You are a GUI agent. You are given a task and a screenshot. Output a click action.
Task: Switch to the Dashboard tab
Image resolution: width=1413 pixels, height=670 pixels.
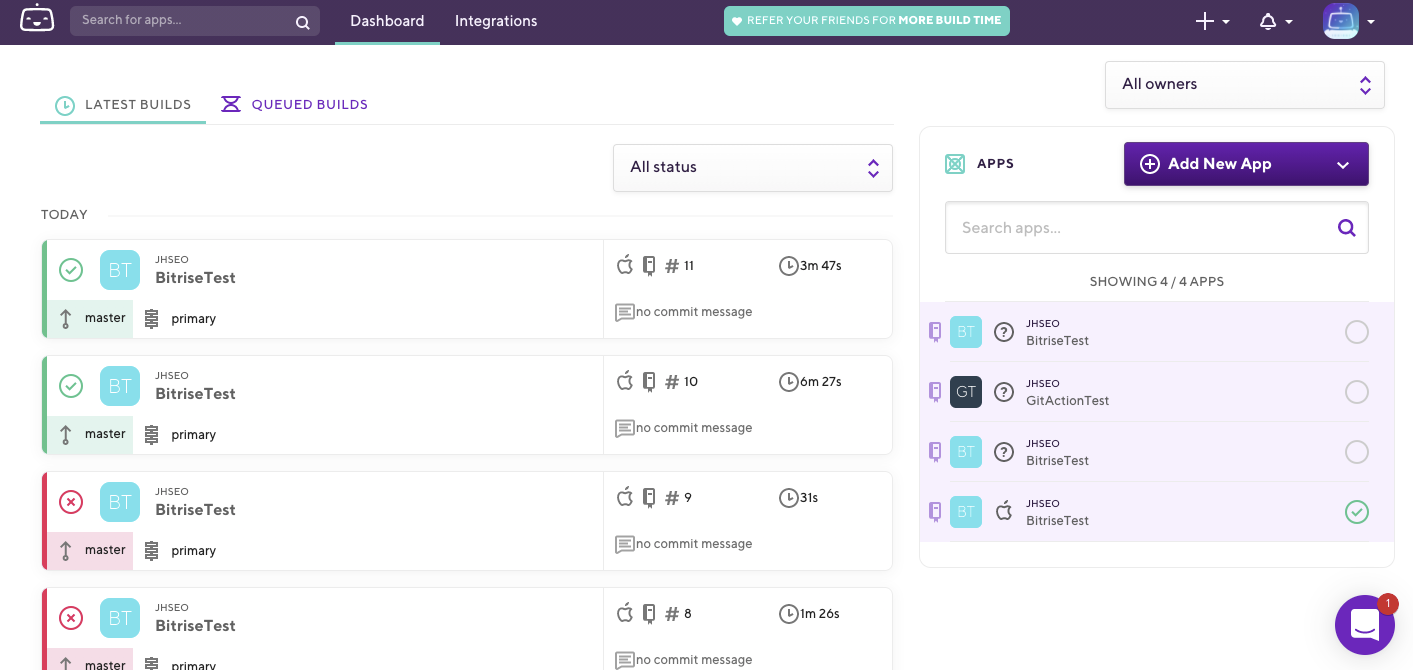point(387,21)
